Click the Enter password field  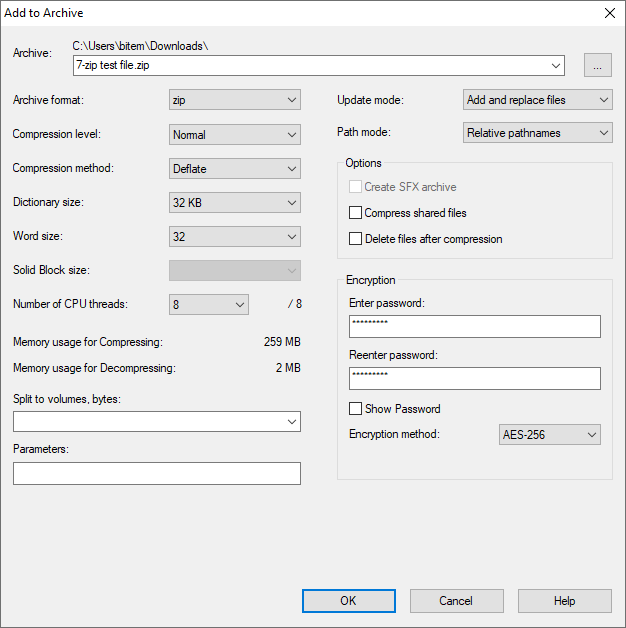tap(474, 327)
